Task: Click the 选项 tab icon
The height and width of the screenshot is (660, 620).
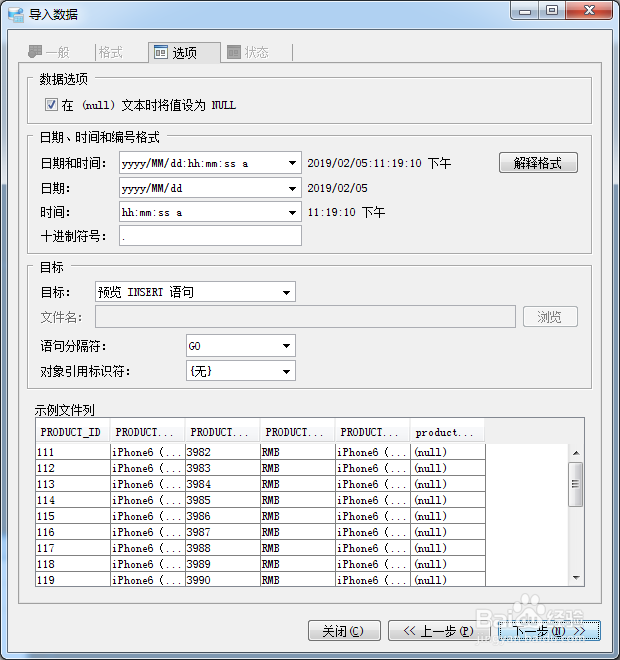Action: [x=160, y=52]
